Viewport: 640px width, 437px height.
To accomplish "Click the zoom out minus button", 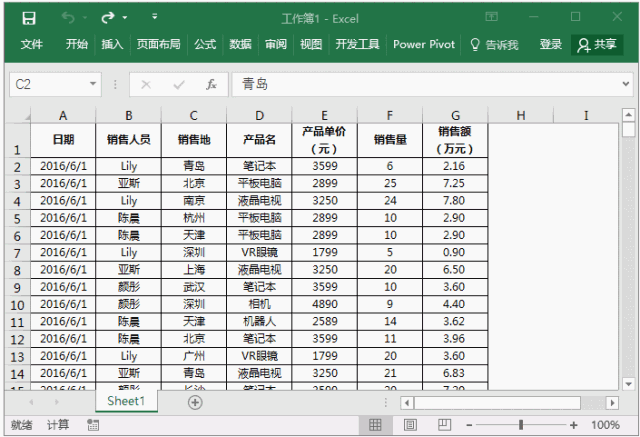I will 469,426.
